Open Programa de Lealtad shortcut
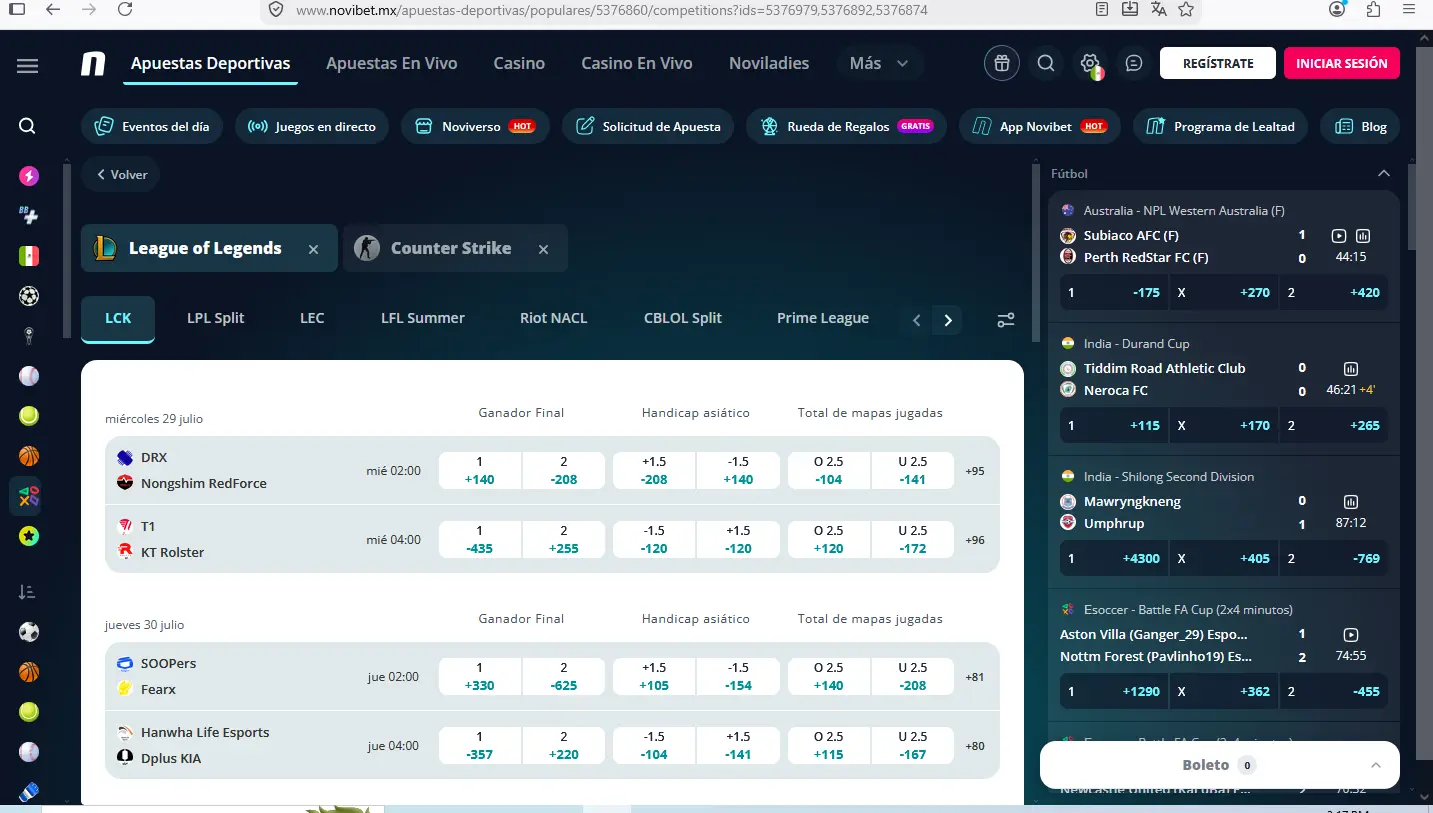1433x813 pixels. point(1220,126)
